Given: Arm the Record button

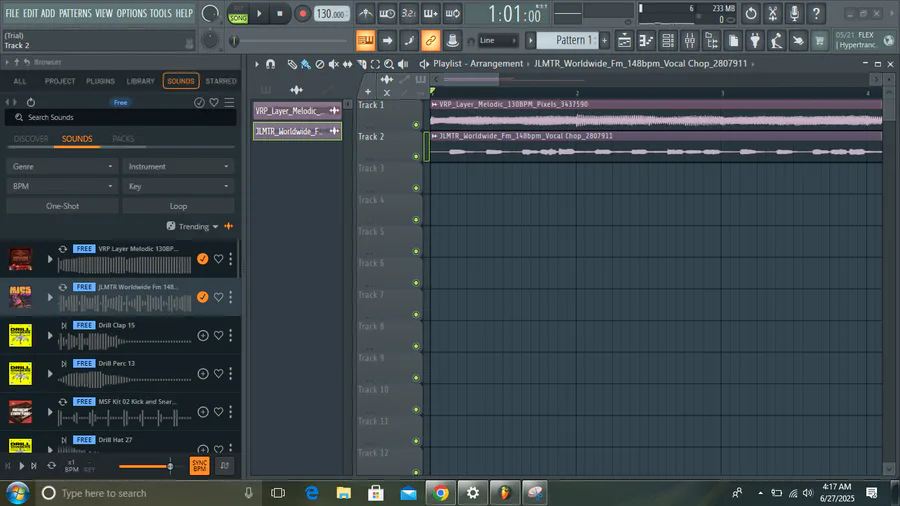Looking at the screenshot, I should (x=302, y=14).
